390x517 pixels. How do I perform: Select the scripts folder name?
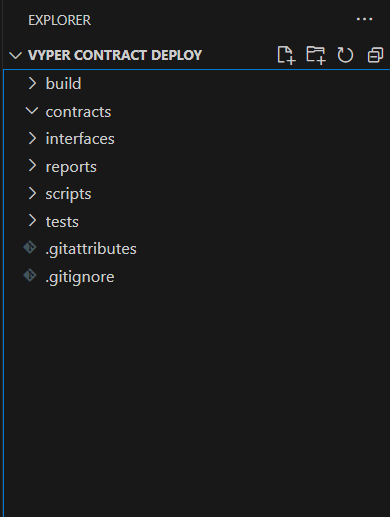68,194
